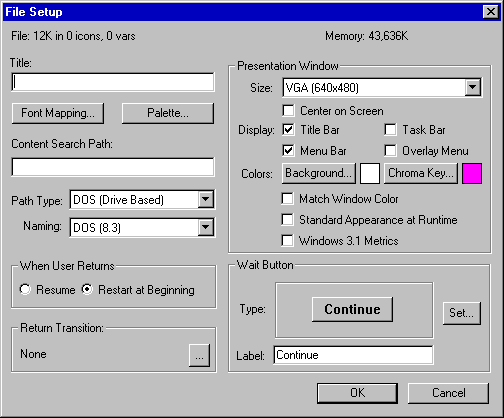Click the white background color swatch
The image size is (504, 418).
370,173
